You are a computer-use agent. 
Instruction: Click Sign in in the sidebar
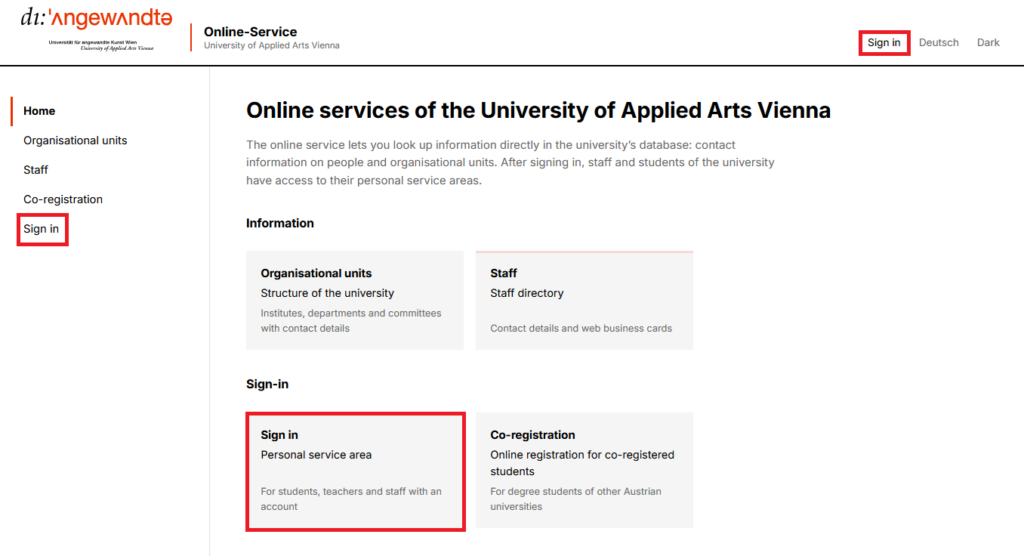click(x=41, y=229)
